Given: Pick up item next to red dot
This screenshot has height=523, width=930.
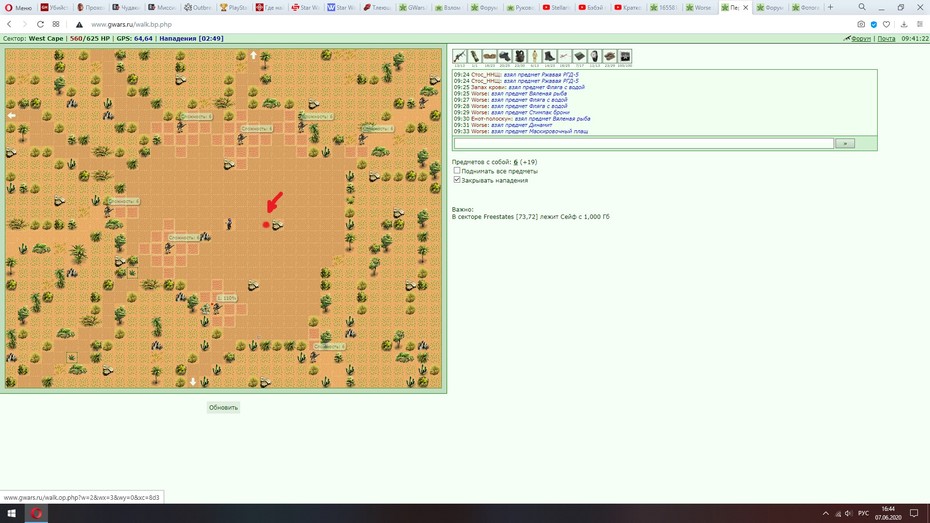Looking at the screenshot, I should tap(278, 225).
